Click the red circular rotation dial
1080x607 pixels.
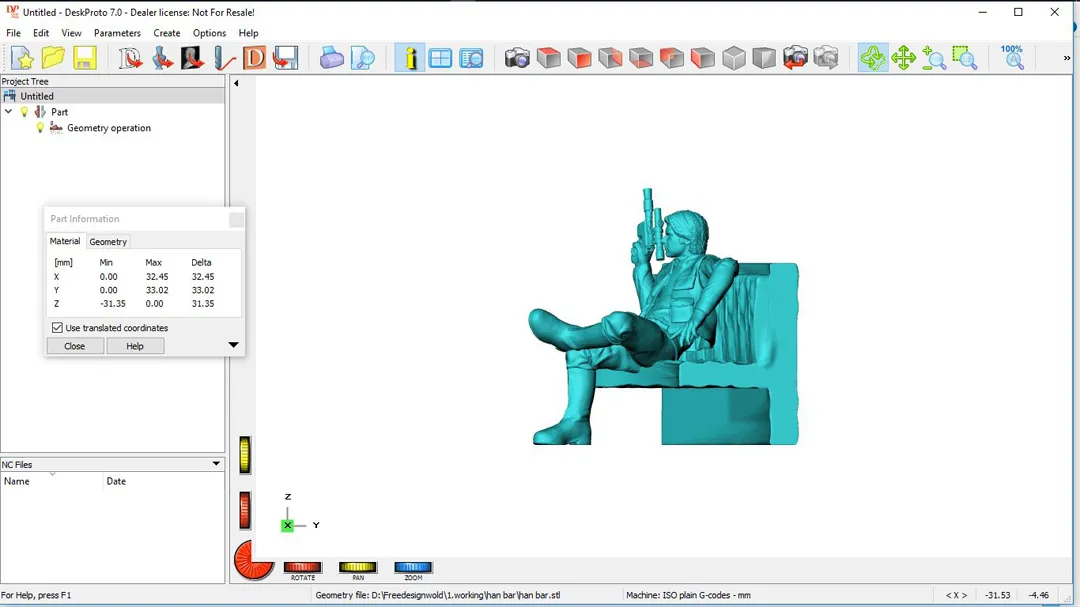point(253,560)
